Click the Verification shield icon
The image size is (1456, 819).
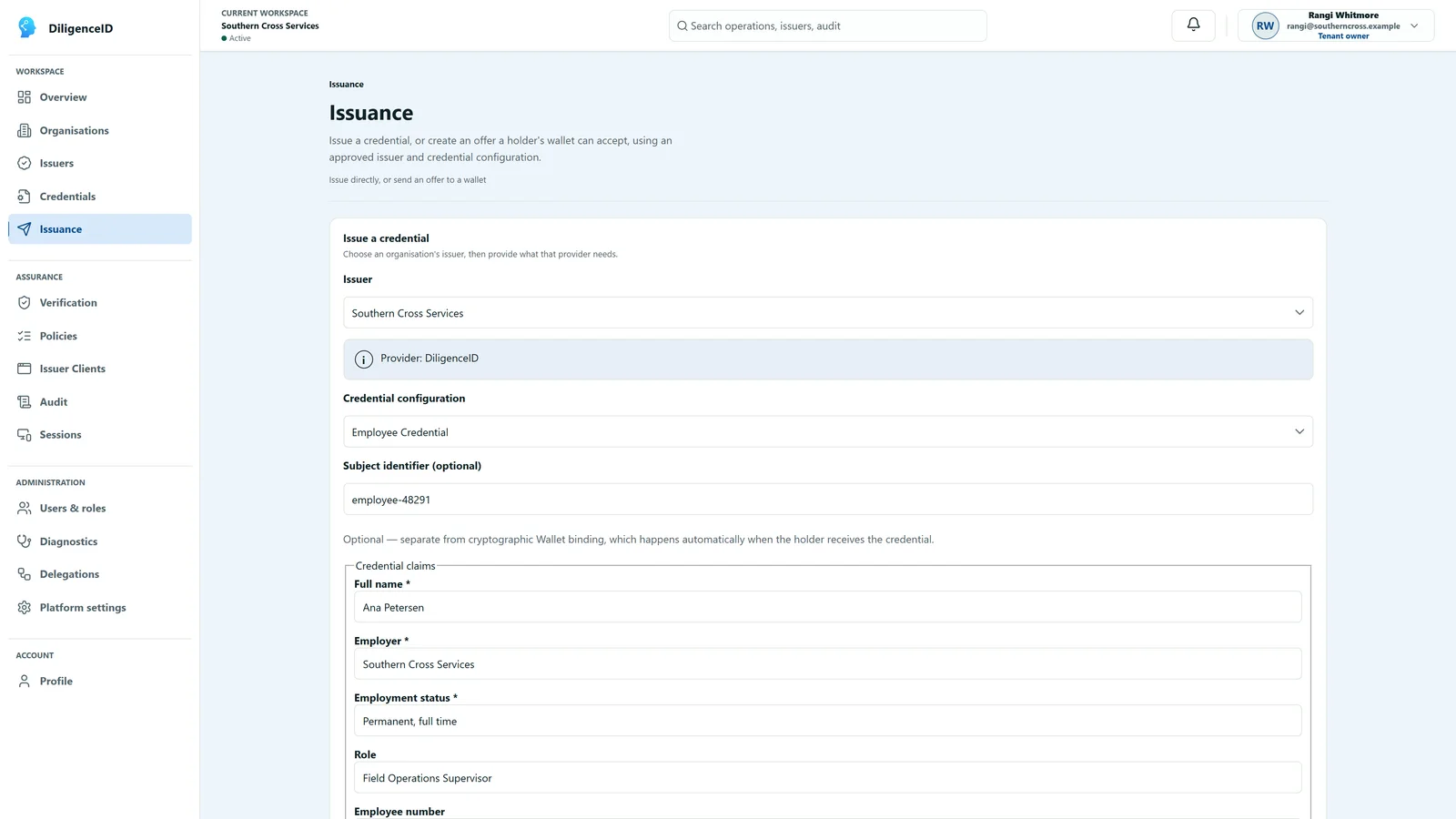click(x=25, y=303)
